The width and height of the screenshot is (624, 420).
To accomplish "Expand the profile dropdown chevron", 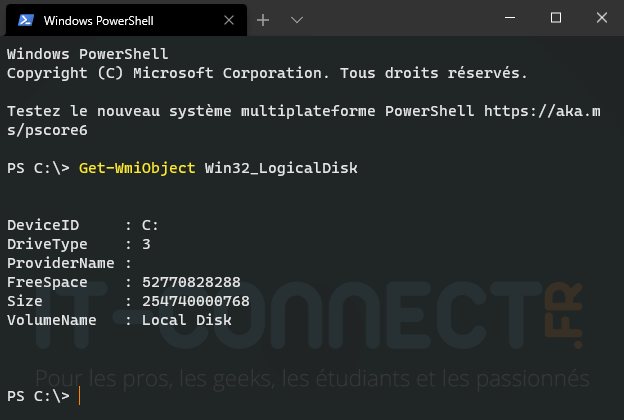I will click(x=297, y=19).
